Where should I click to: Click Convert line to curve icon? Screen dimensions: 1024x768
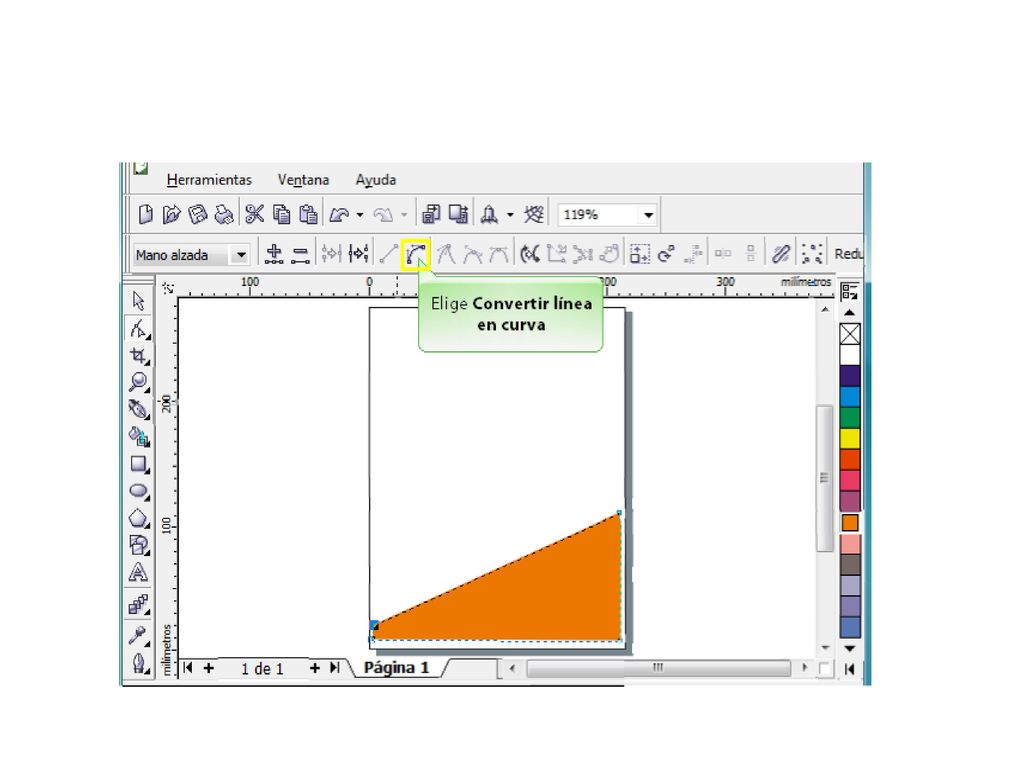tap(415, 254)
